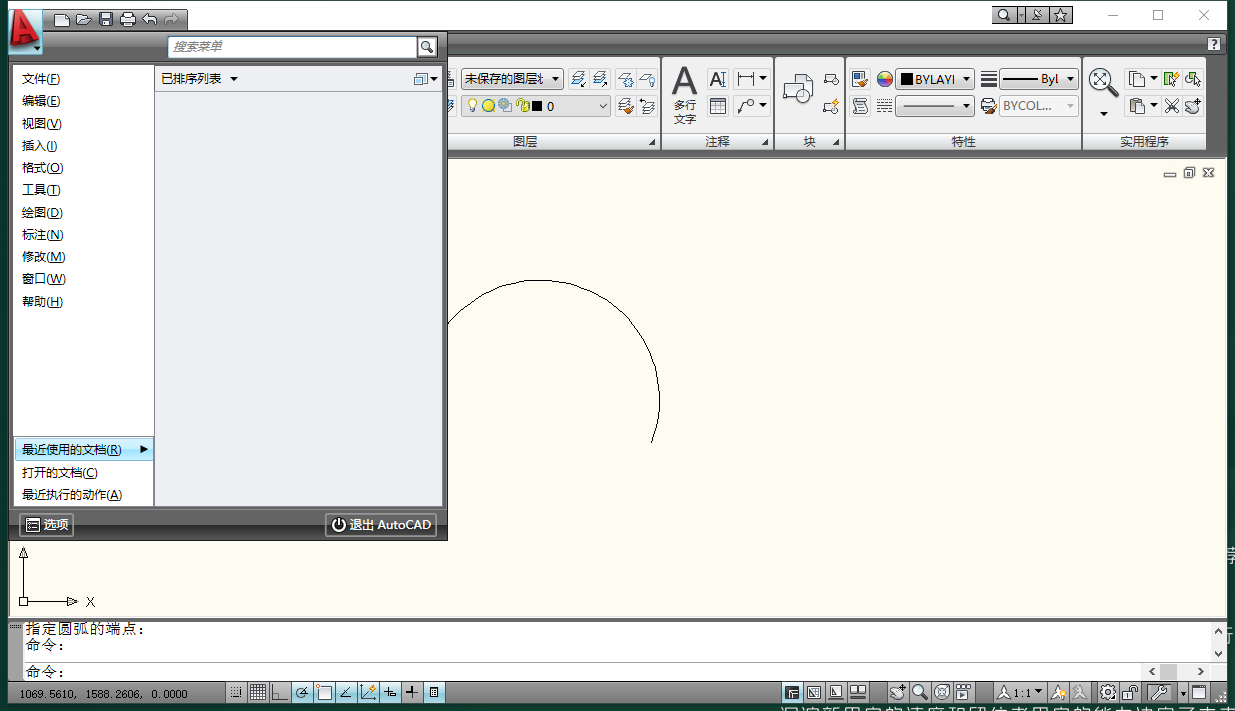Toggle toolbar lock icon in status bar

click(x=1130, y=692)
